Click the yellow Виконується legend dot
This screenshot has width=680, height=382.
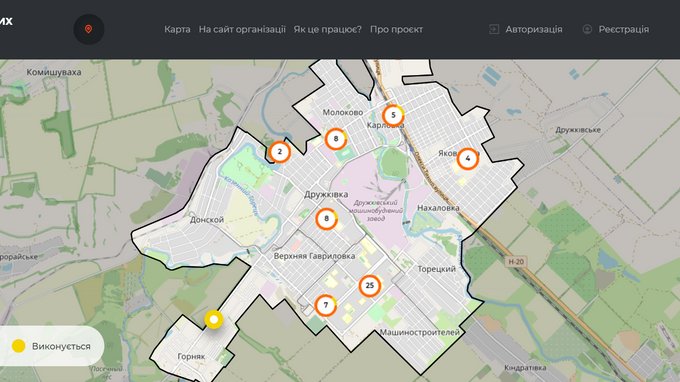coord(19,346)
